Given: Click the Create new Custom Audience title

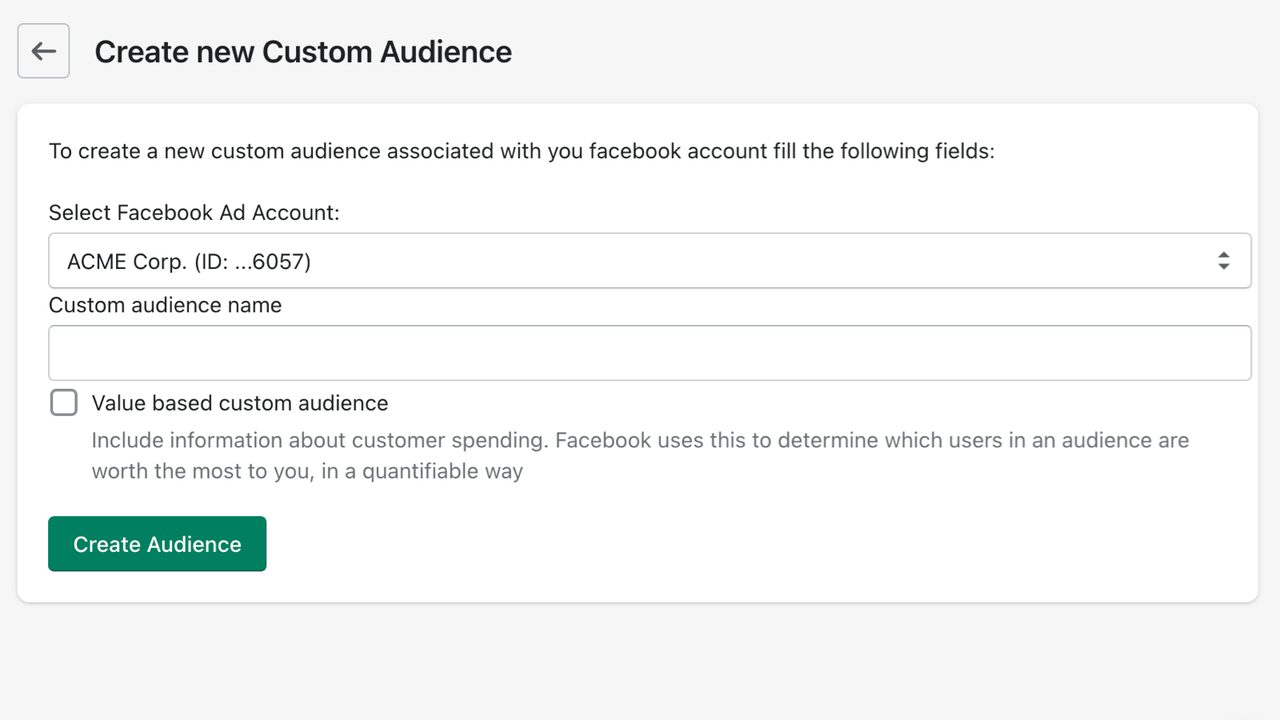Looking at the screenshot, I should pos(303,51).
